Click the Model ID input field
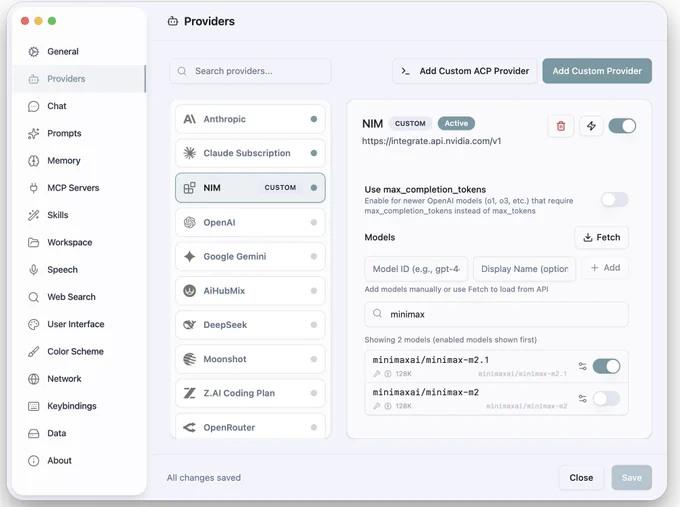The height and width of the screenshot is (507, 680). point(416,269)
